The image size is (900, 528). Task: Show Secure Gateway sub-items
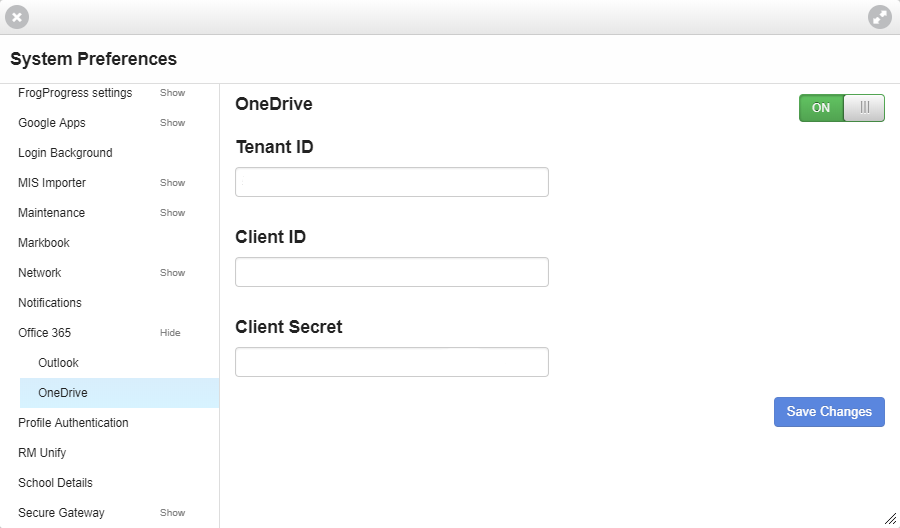pos(172,513)
